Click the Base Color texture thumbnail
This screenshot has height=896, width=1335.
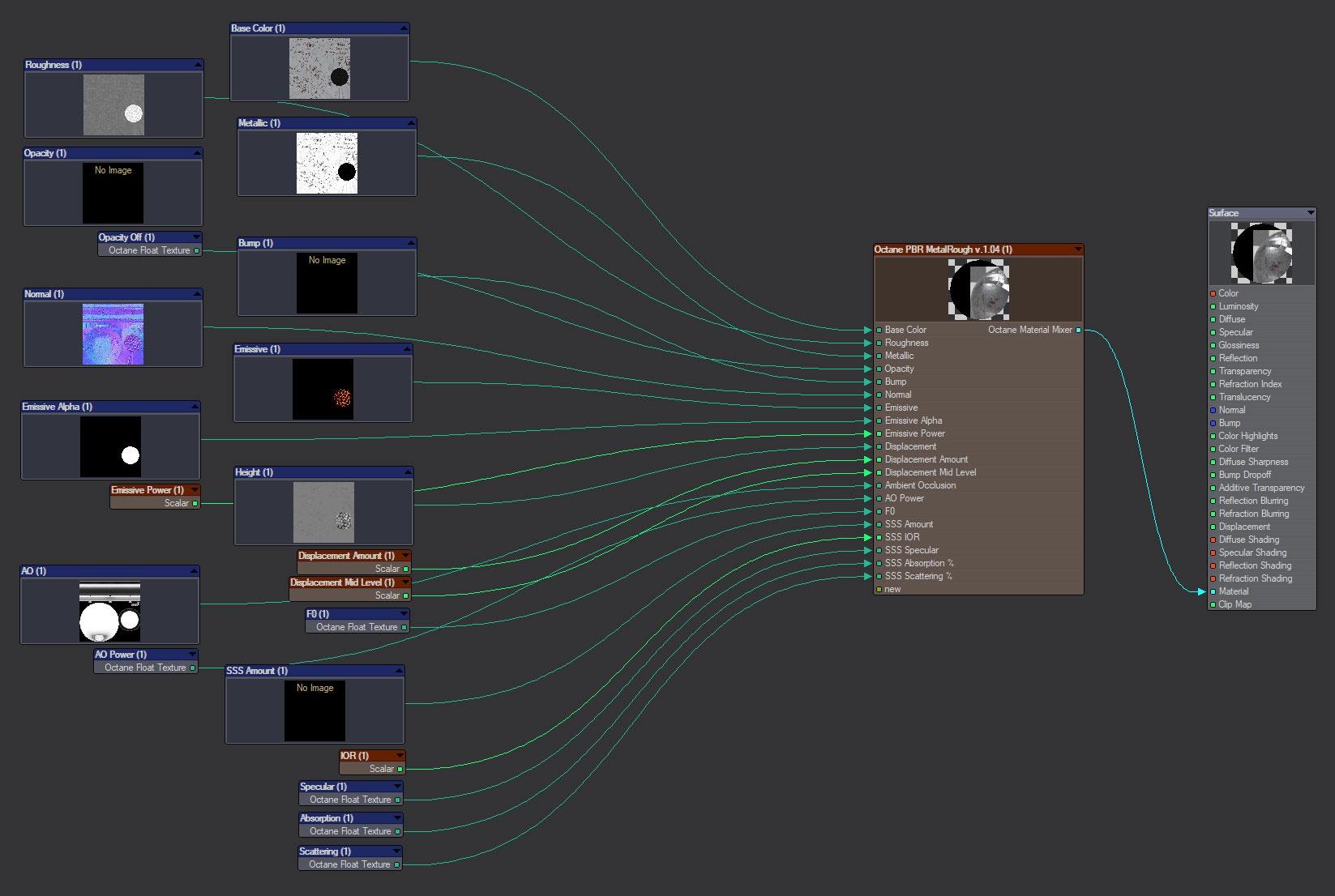(319, 68)
